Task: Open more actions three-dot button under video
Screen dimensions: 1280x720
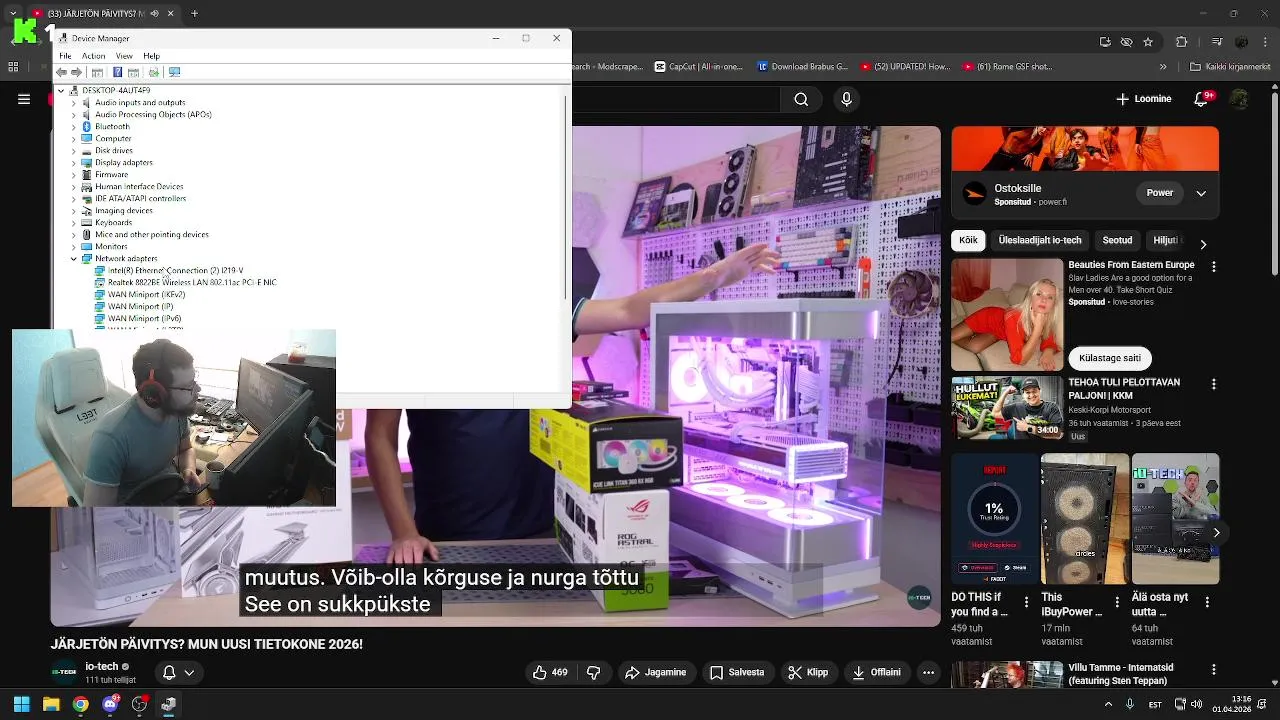Action: coord(929,672)
